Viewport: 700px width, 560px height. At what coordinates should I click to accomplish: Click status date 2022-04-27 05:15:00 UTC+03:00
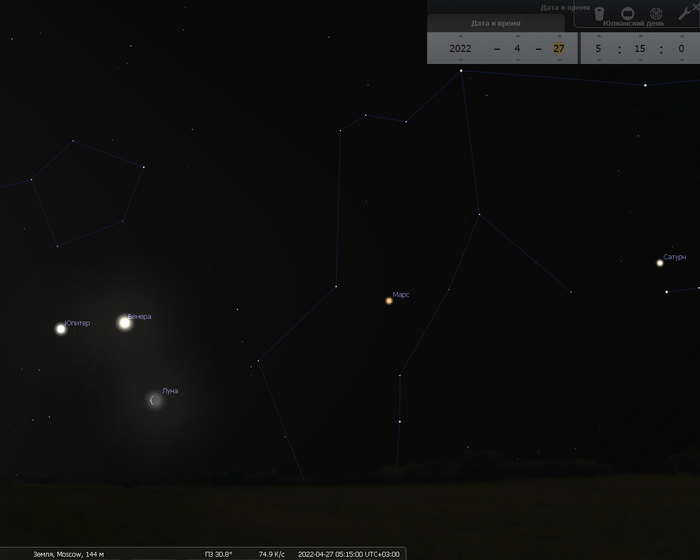coord(349,554)
